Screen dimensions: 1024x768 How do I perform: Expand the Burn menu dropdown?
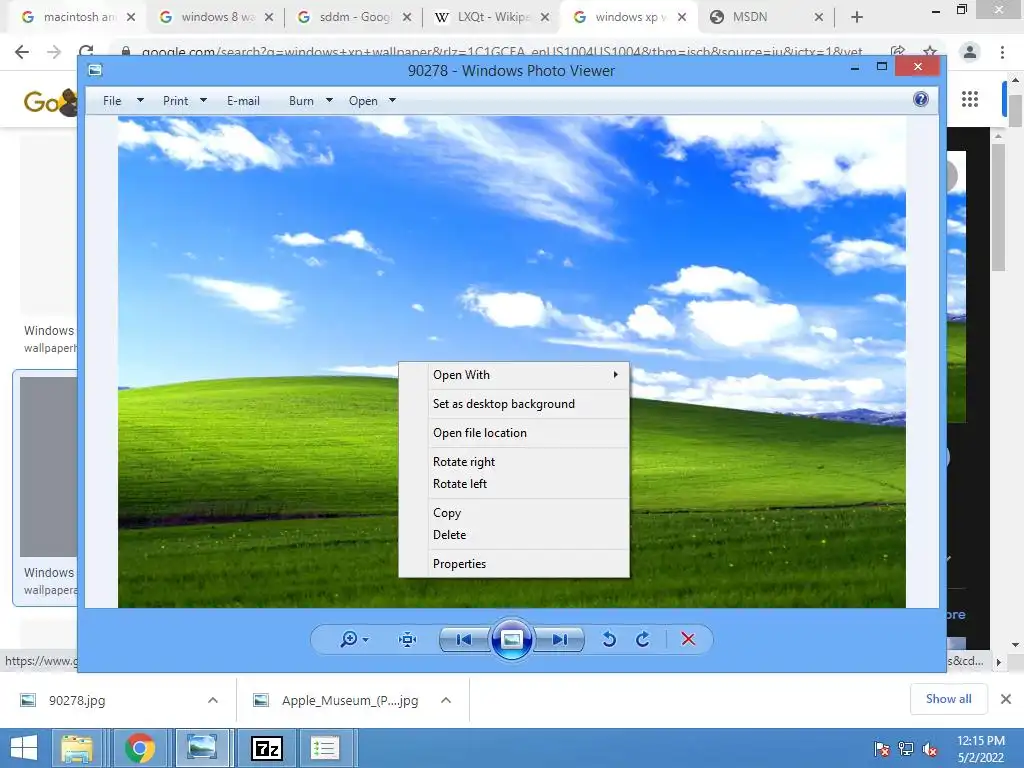[329, 101]
